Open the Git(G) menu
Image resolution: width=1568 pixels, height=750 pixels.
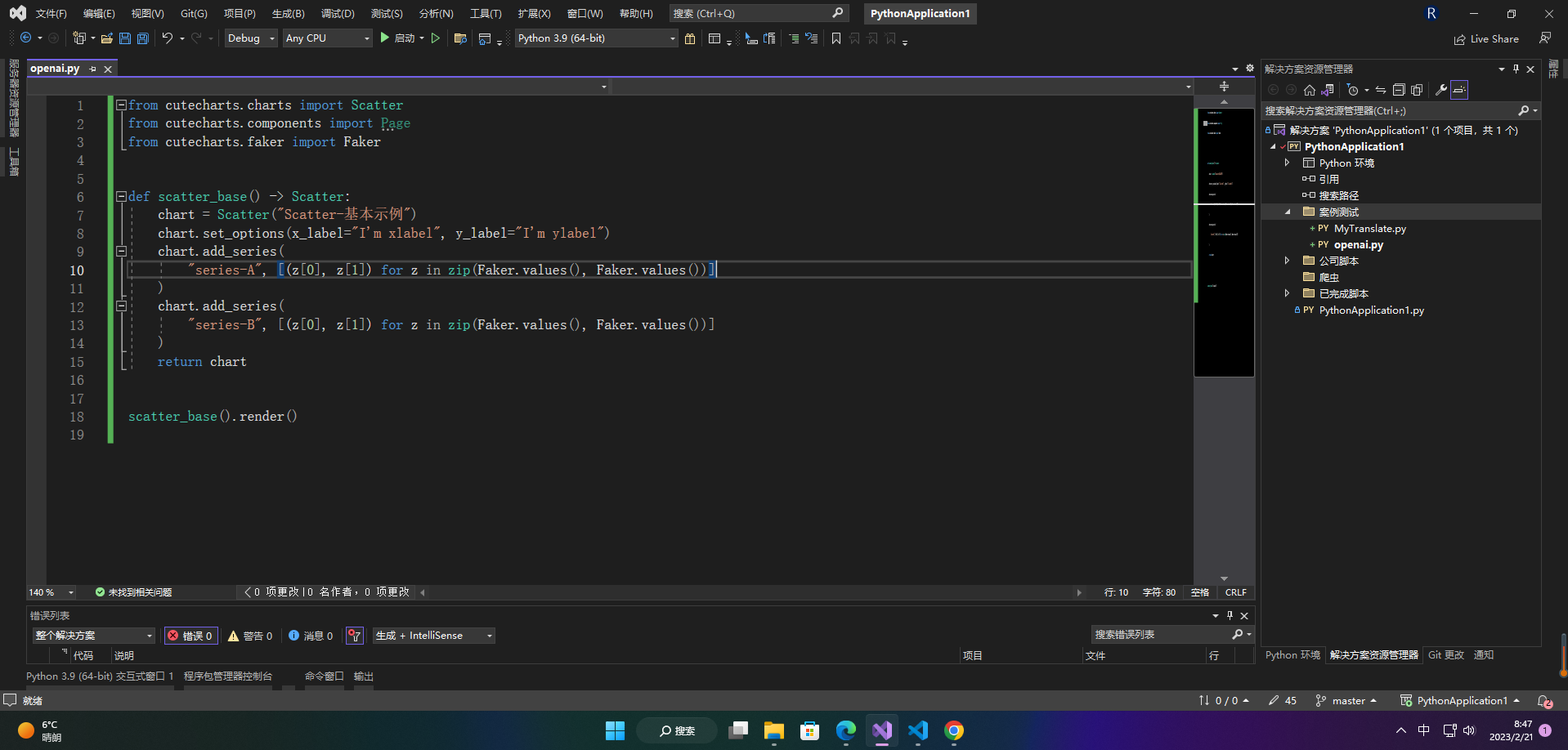(x=194, y=14)
